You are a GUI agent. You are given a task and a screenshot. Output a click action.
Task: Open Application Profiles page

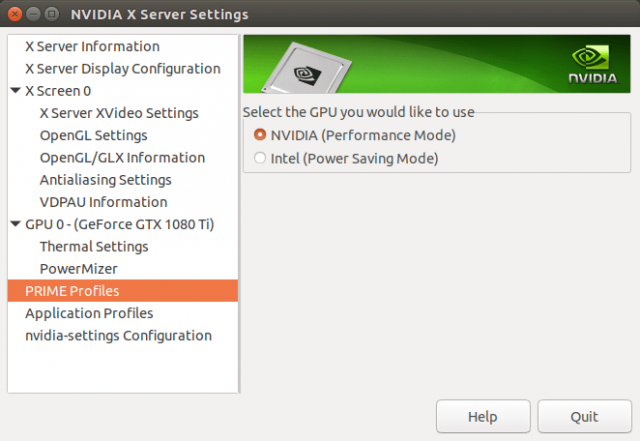click(89, 313)
